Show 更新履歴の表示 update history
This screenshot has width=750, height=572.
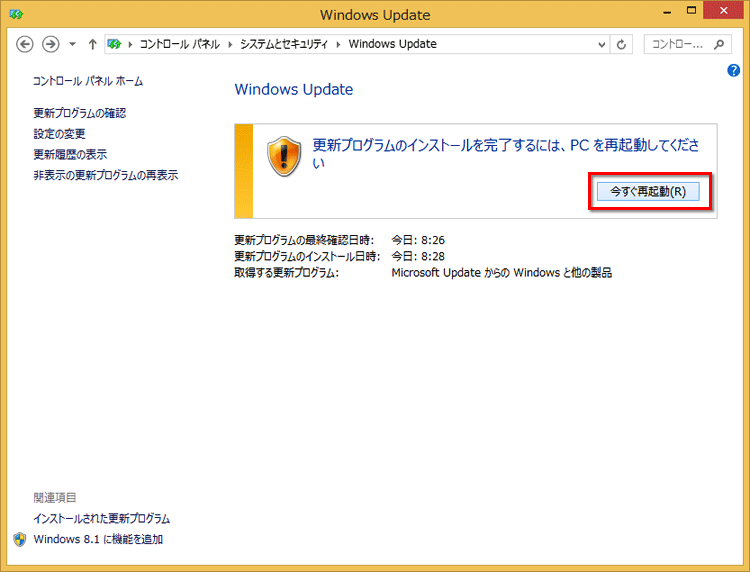[70, 154]
